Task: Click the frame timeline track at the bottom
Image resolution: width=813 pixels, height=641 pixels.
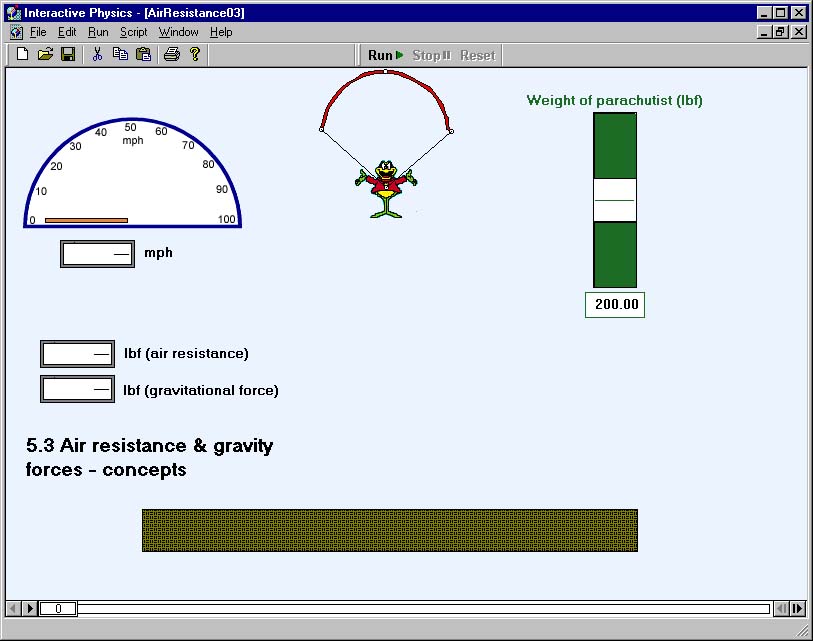Action: (423, 608)
